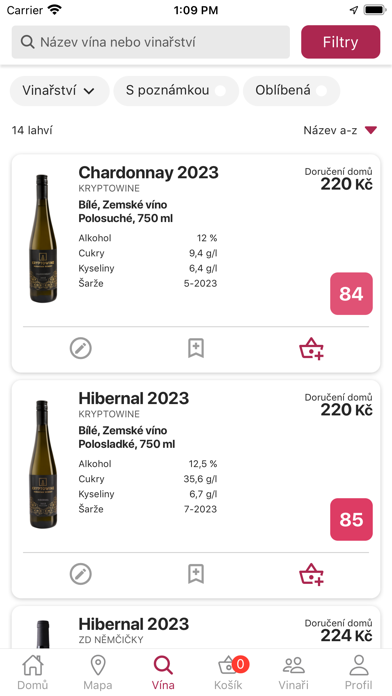Screen dimensions: 392x696
Task: Open the Filtry filters button
Action: click(x=341, y=42)
